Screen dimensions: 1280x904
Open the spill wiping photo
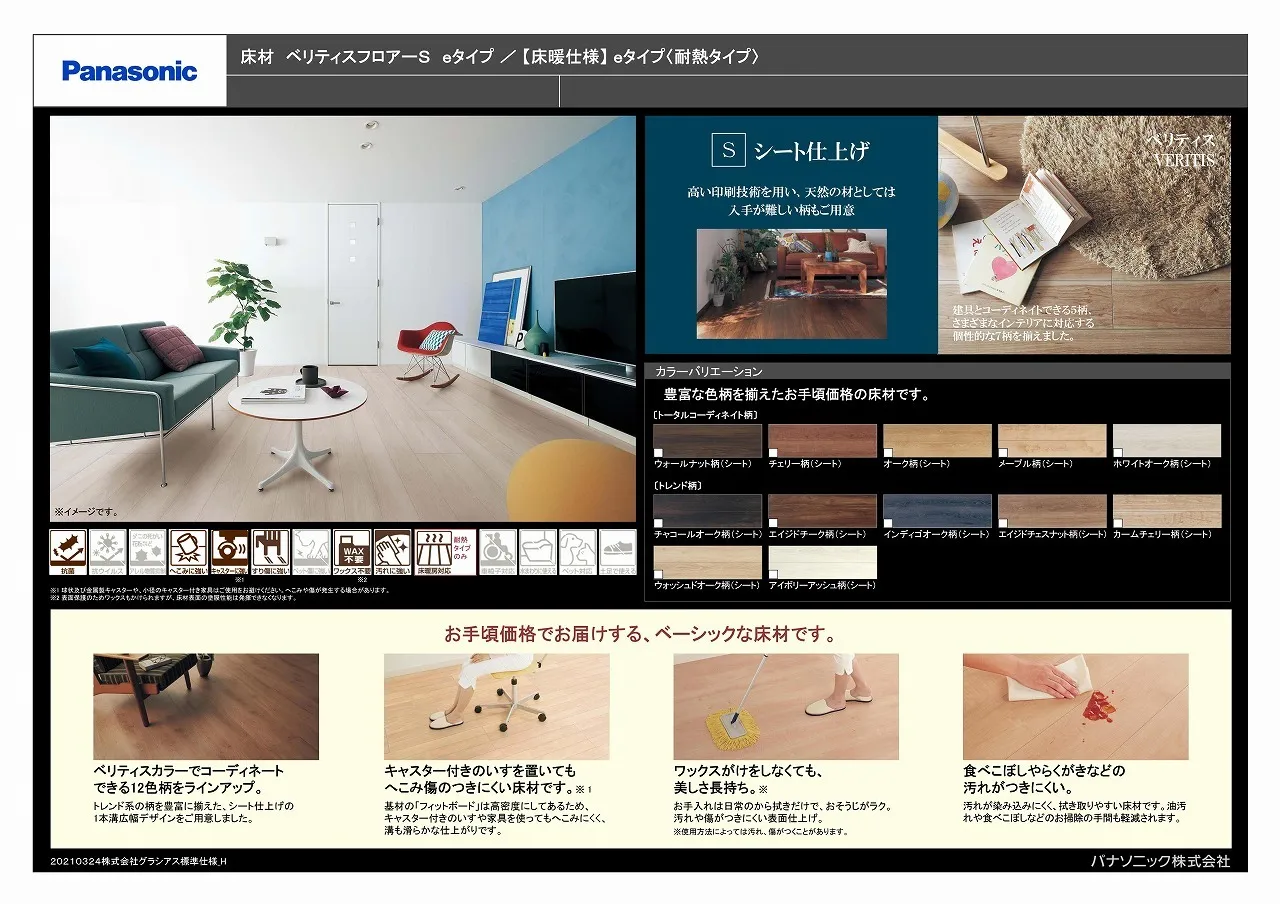pos(1075,707)
